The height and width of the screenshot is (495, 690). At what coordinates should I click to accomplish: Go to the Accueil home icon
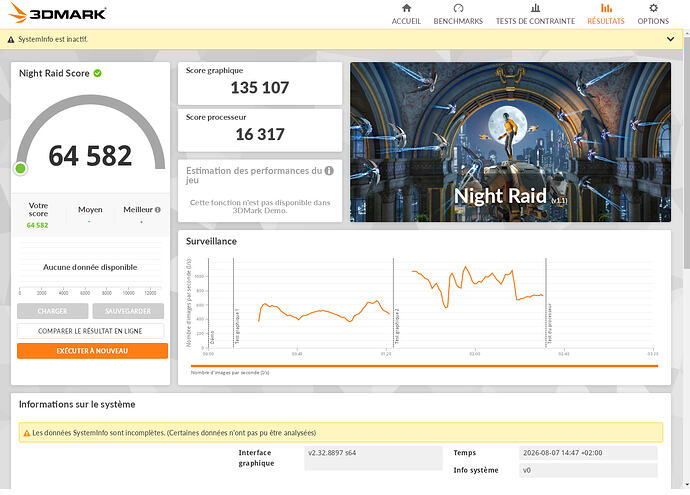click(406, 8)
